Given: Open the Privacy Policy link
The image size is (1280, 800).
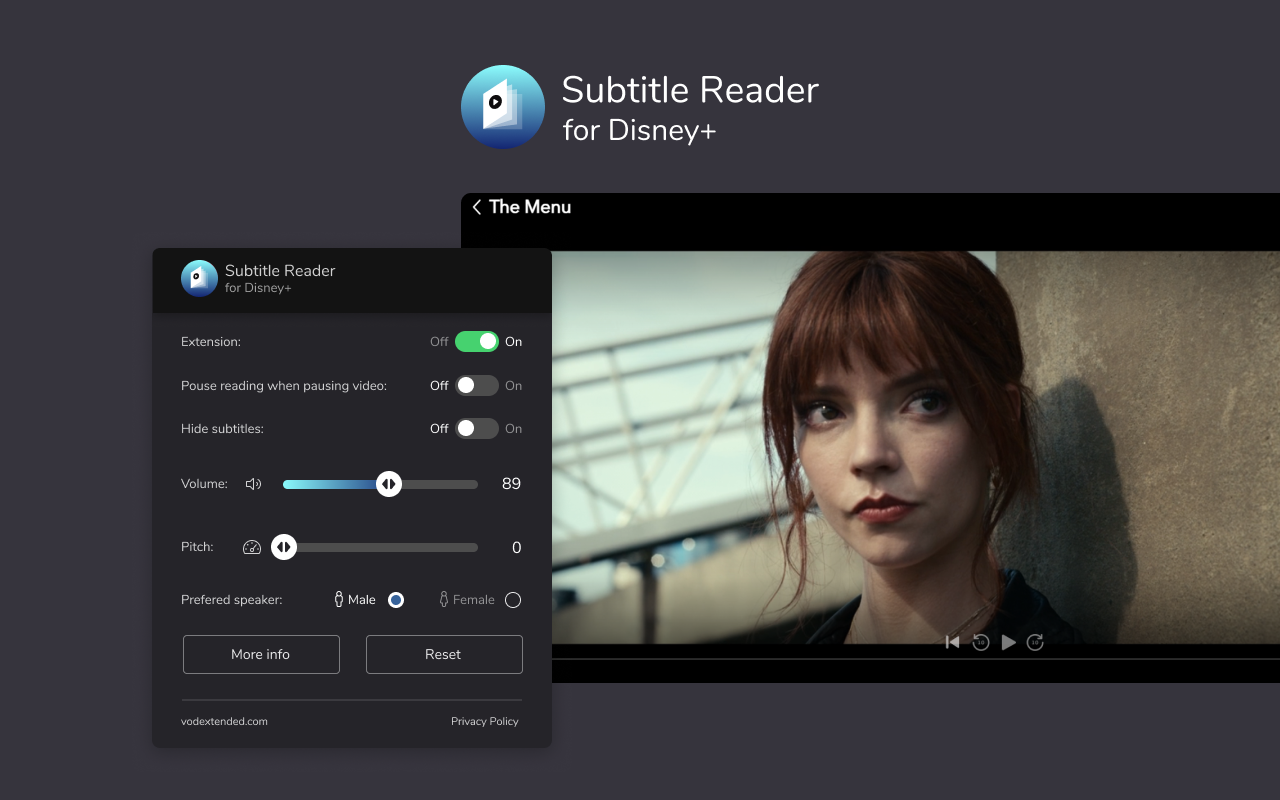Looking at the screenshot, I should click(485, 721).
